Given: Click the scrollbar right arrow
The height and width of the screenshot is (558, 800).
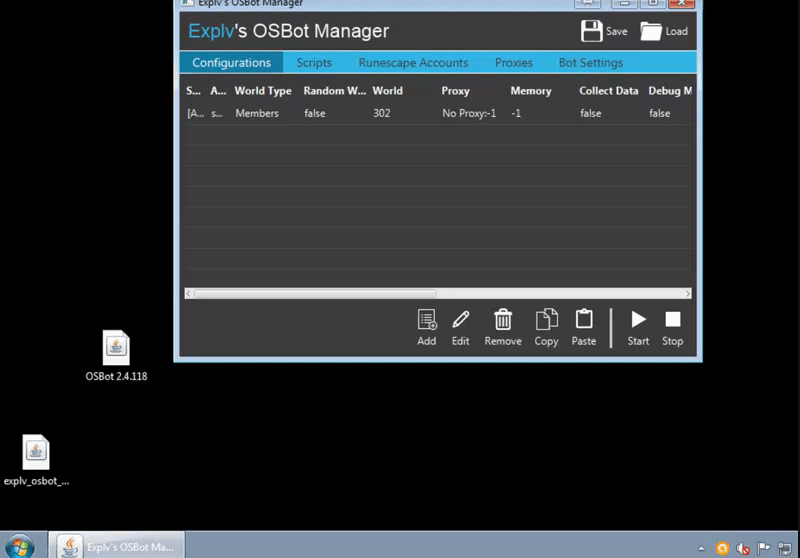Looking at the screenshot, I should click(688, 293).
